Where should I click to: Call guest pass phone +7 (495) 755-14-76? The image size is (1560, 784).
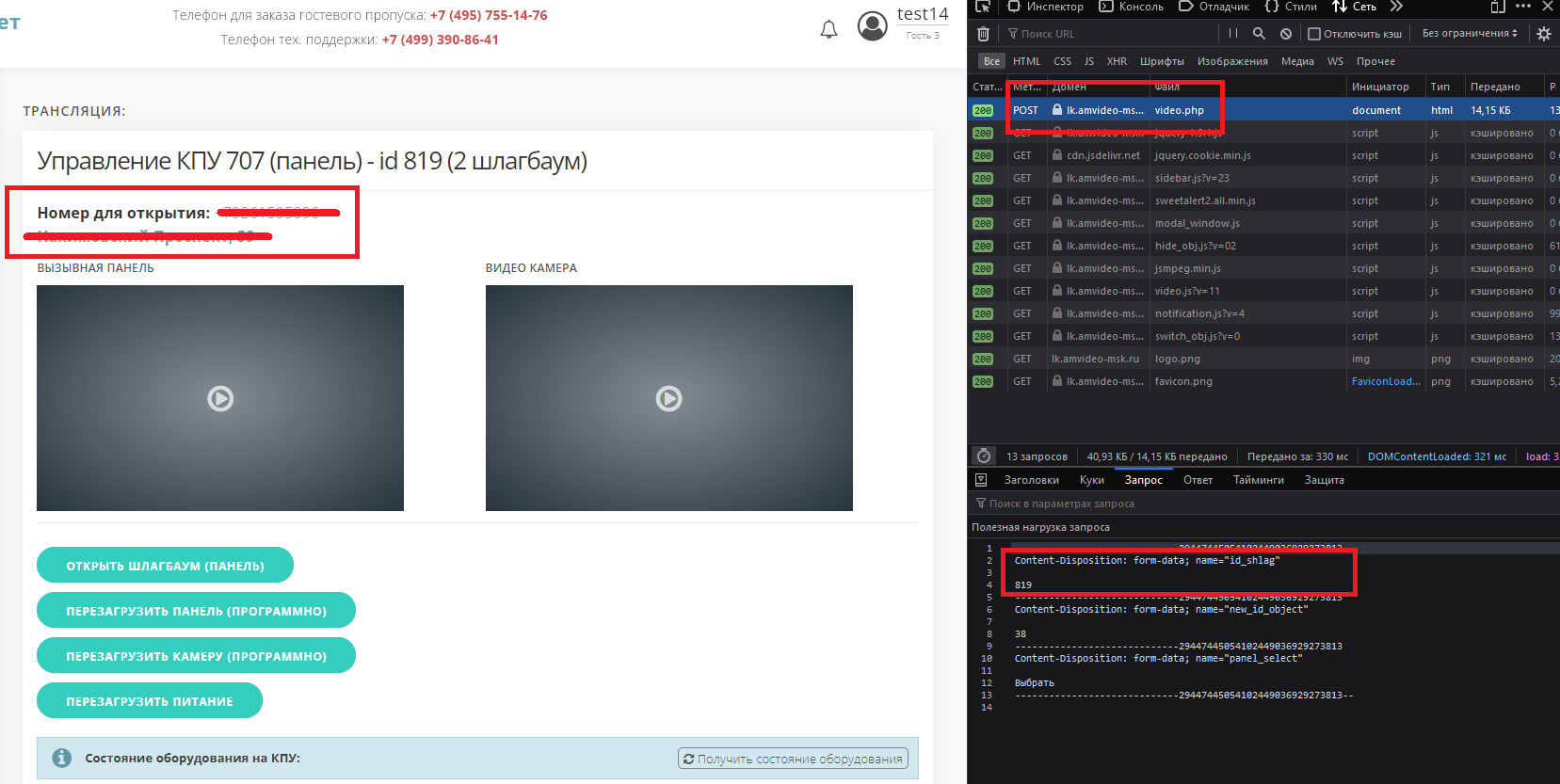tap(489, 15)
